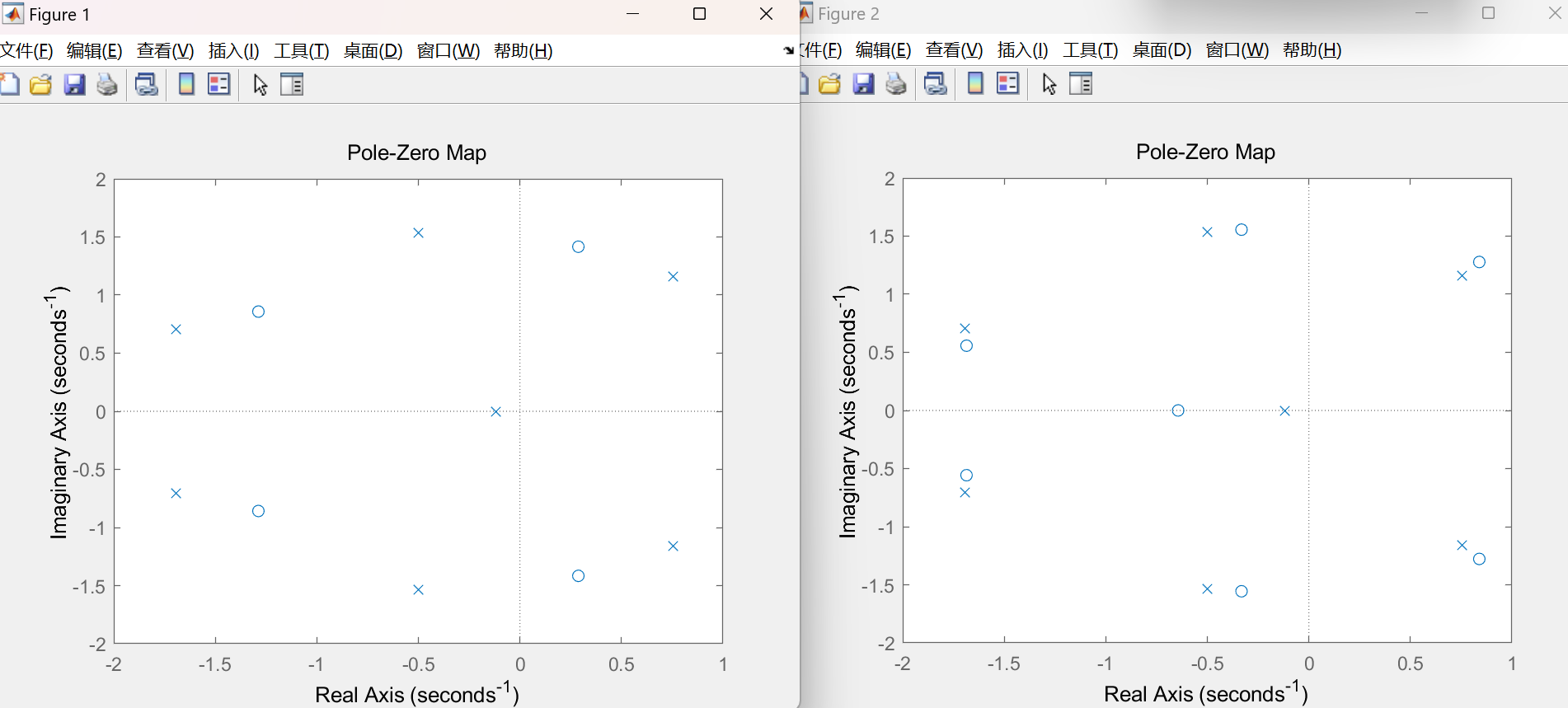Enable Edit Plot arrow tool in Figure 1
The height and width of the screenshot is (708, 1568).
click(x=260, y=85)
